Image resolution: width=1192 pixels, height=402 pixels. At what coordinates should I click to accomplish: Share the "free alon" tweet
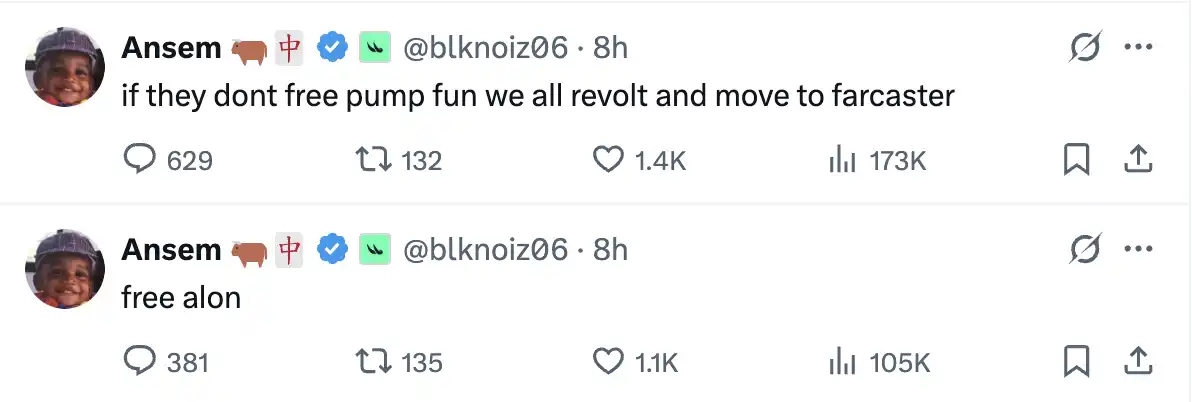[x=1138, y=361]
